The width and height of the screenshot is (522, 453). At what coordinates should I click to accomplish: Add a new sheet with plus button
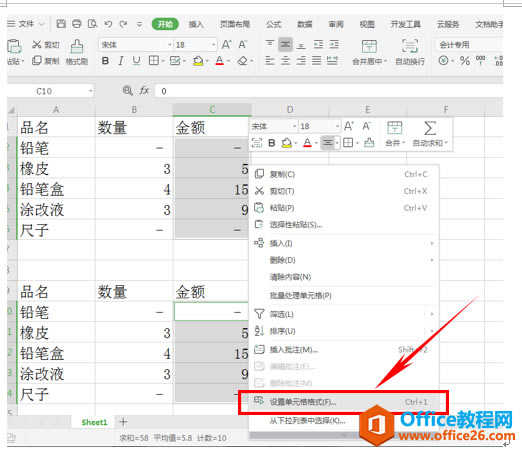pos(123,422)
